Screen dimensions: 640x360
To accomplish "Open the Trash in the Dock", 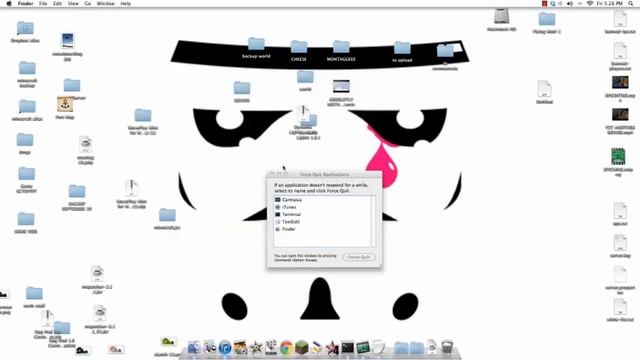I will 447,347.
